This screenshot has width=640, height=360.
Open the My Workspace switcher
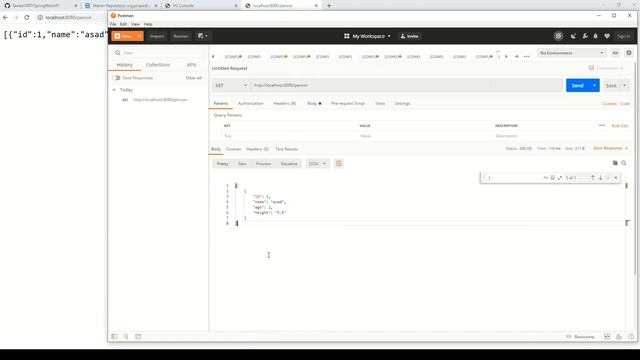(x=367, y=36)
